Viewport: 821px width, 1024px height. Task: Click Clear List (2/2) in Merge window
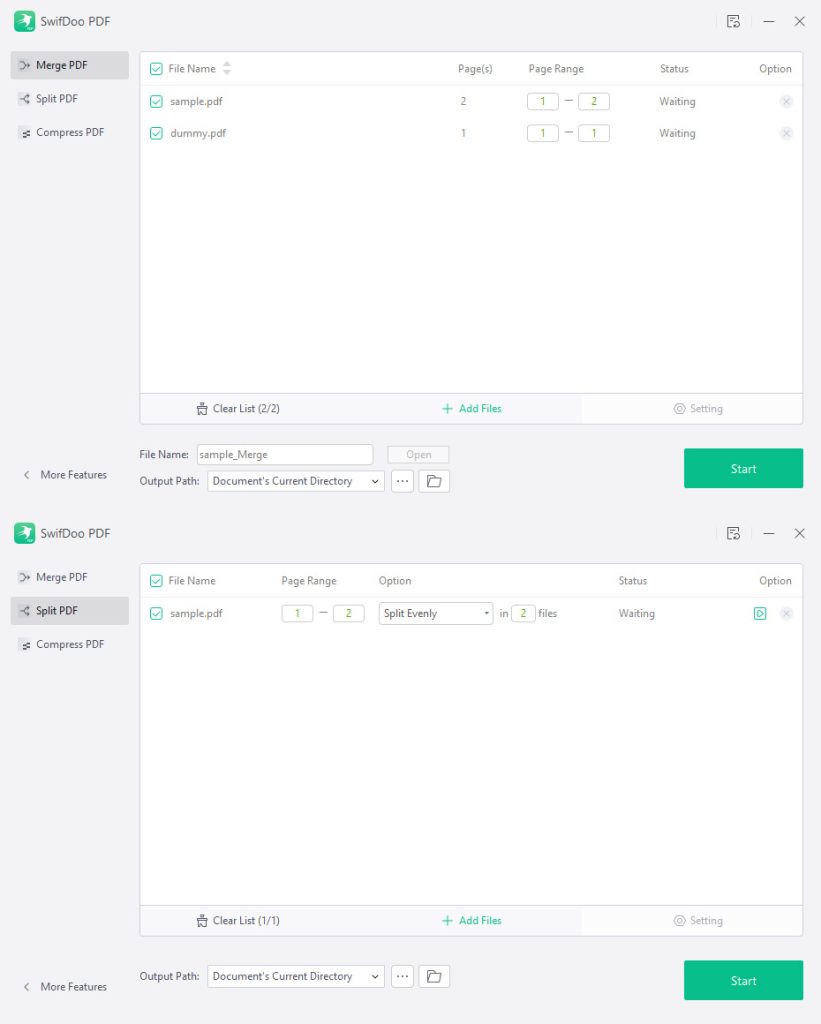[x=238, y=409]
